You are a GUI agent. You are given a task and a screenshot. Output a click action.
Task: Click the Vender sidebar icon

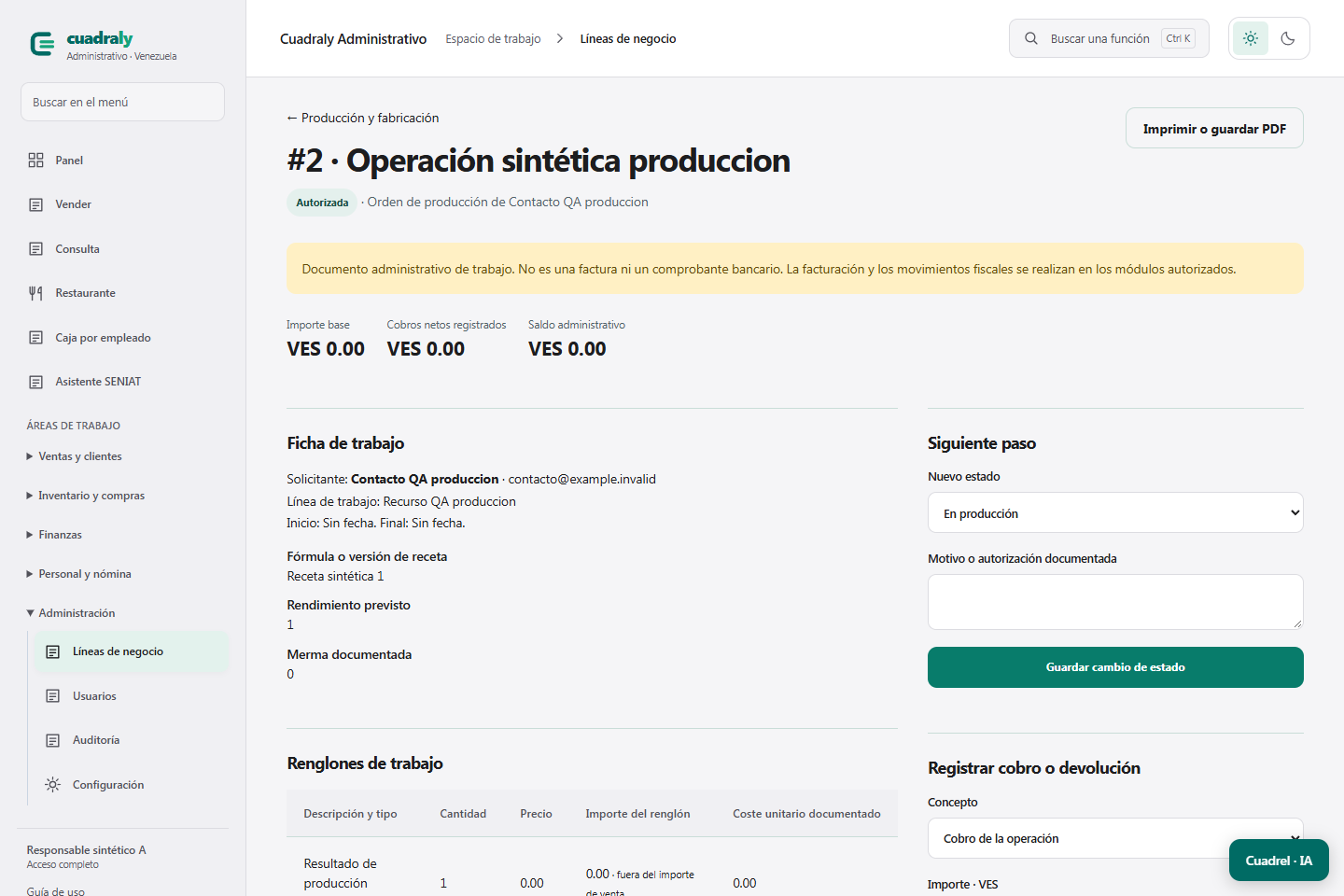[x=36, y=204]
